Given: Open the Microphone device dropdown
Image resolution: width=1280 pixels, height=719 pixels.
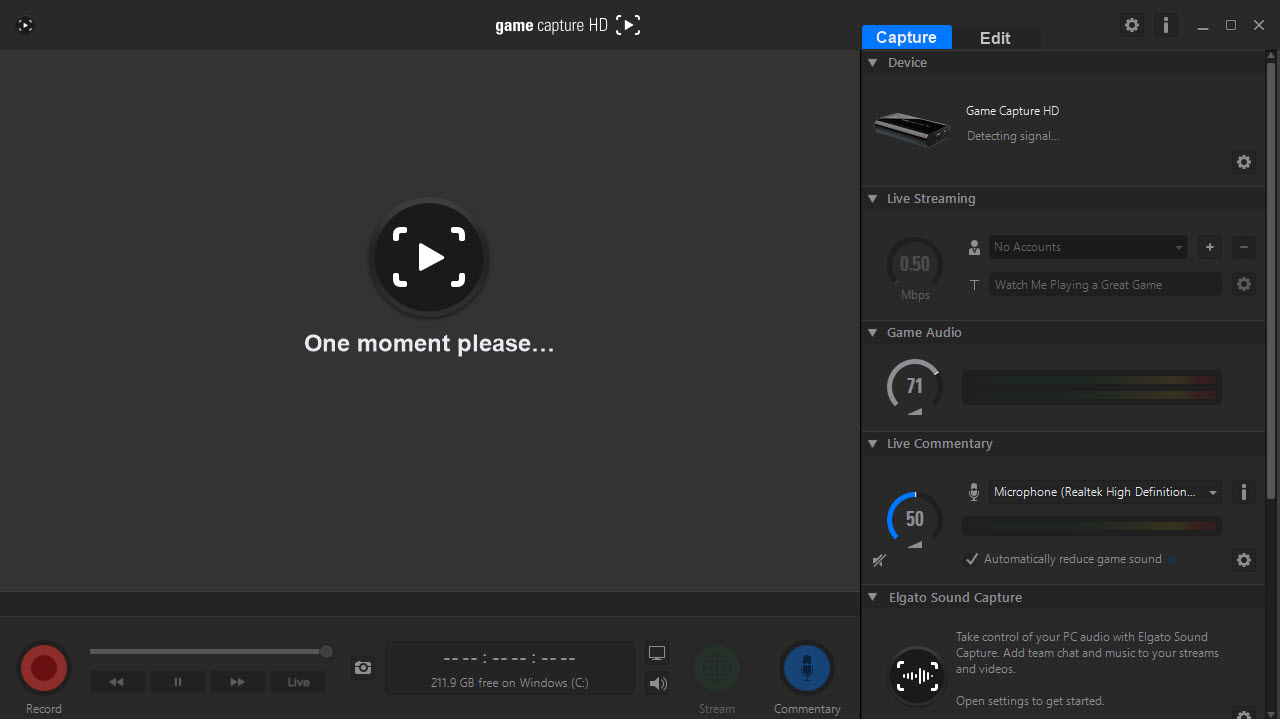Looking at the screenshot, I should click(x=1105, y=492).
